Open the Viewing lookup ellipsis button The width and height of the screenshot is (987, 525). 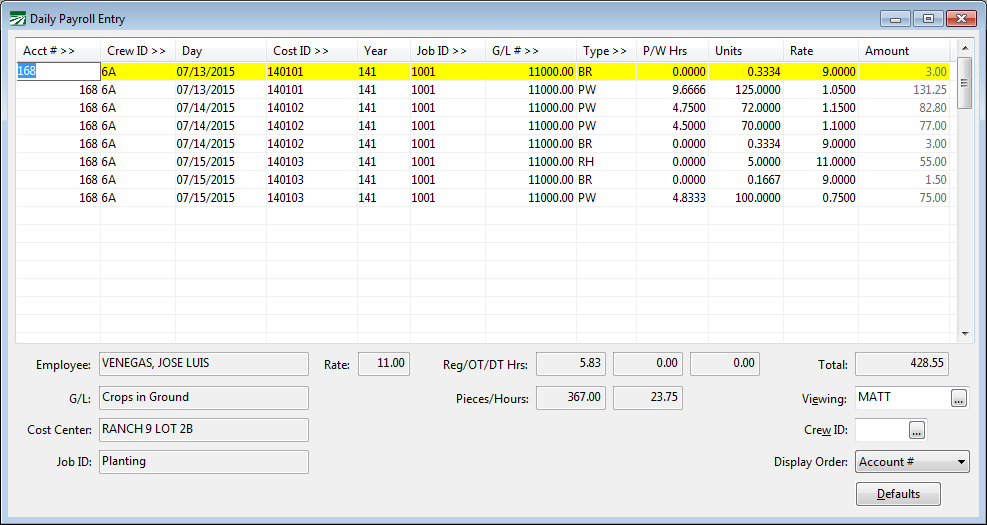(959, 398)
